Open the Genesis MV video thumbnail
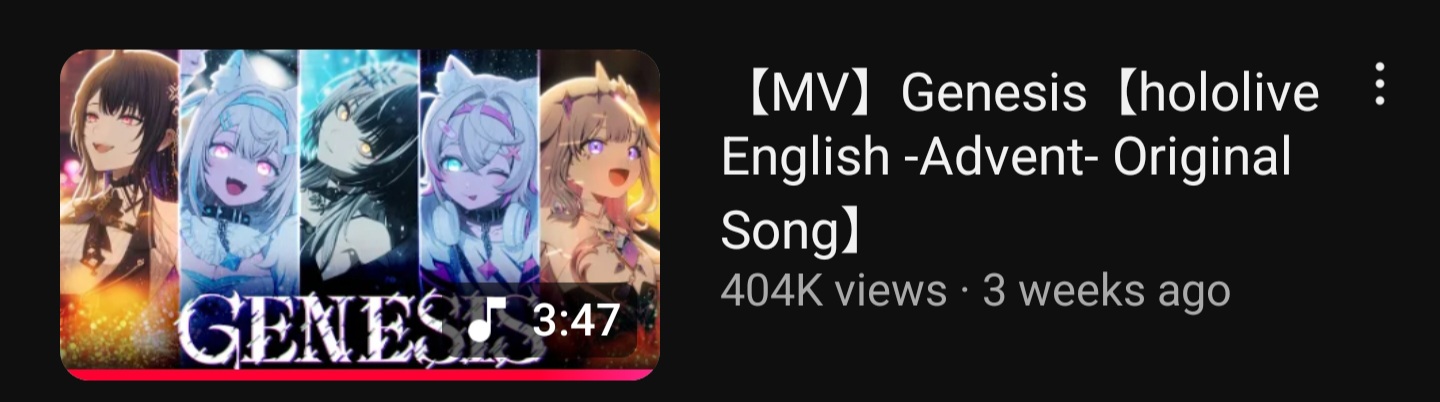This screenshot has height=402, width=1440. click(x=360, y=215)
